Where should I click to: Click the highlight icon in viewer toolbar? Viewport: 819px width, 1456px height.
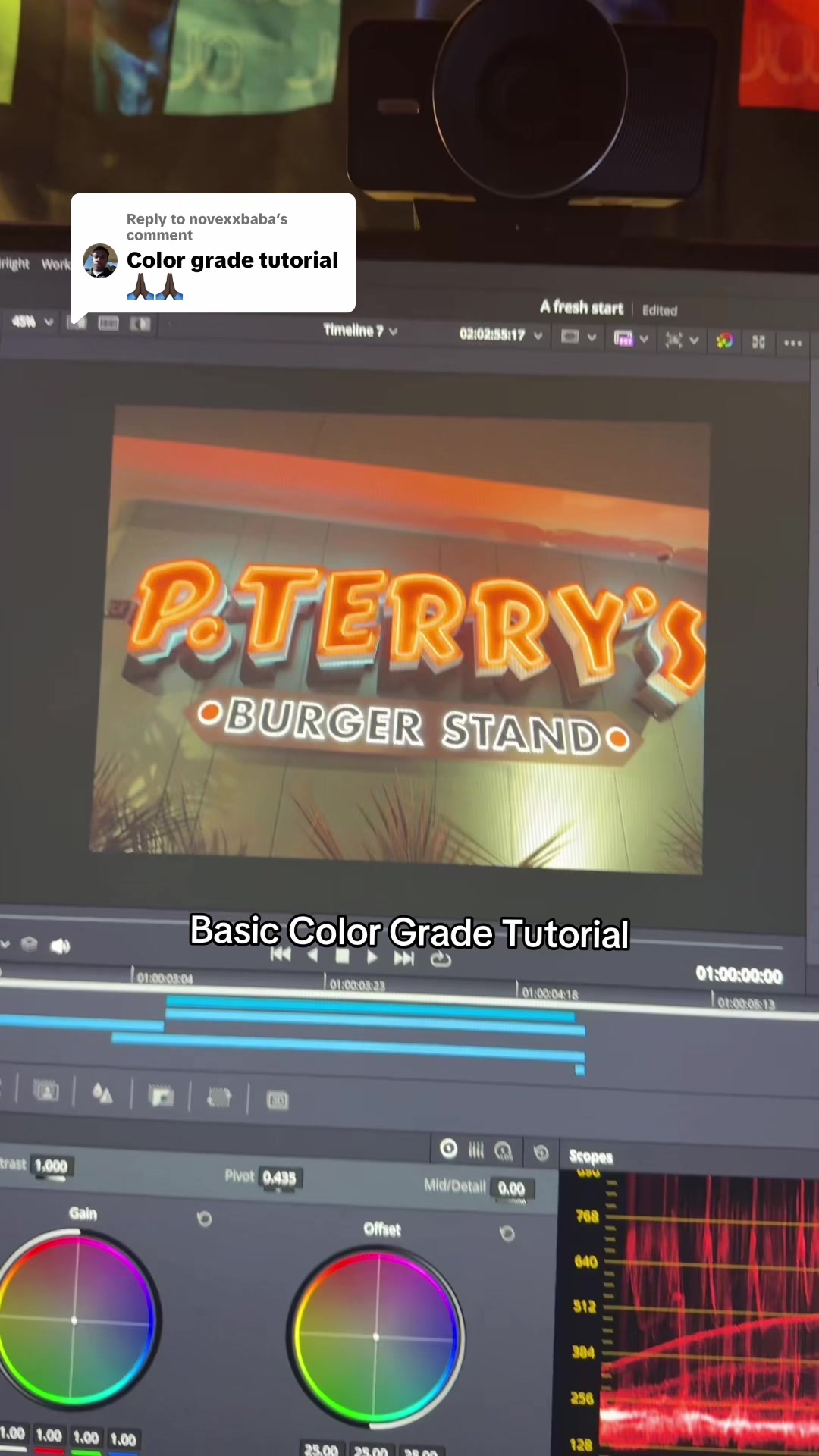tap(140, 325)
